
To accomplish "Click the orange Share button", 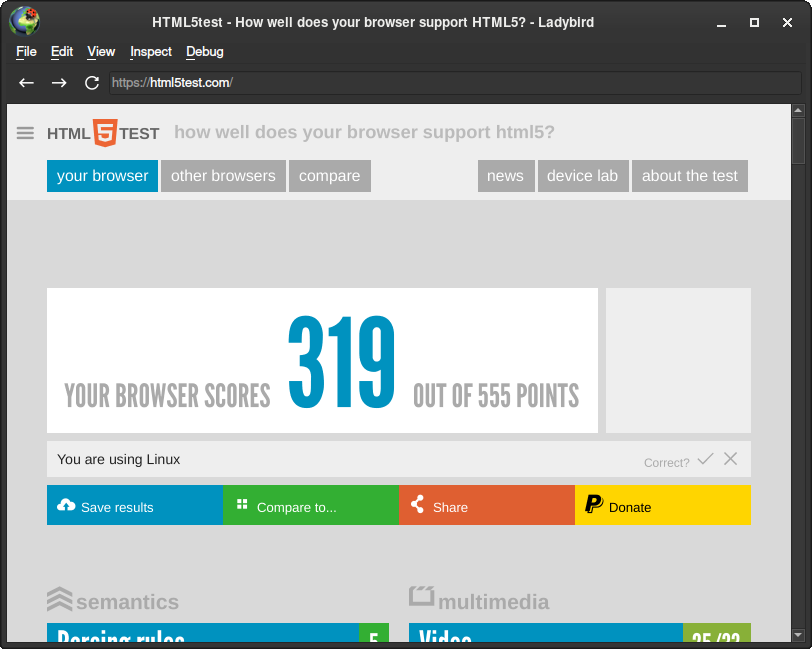I will click(487, 505).
